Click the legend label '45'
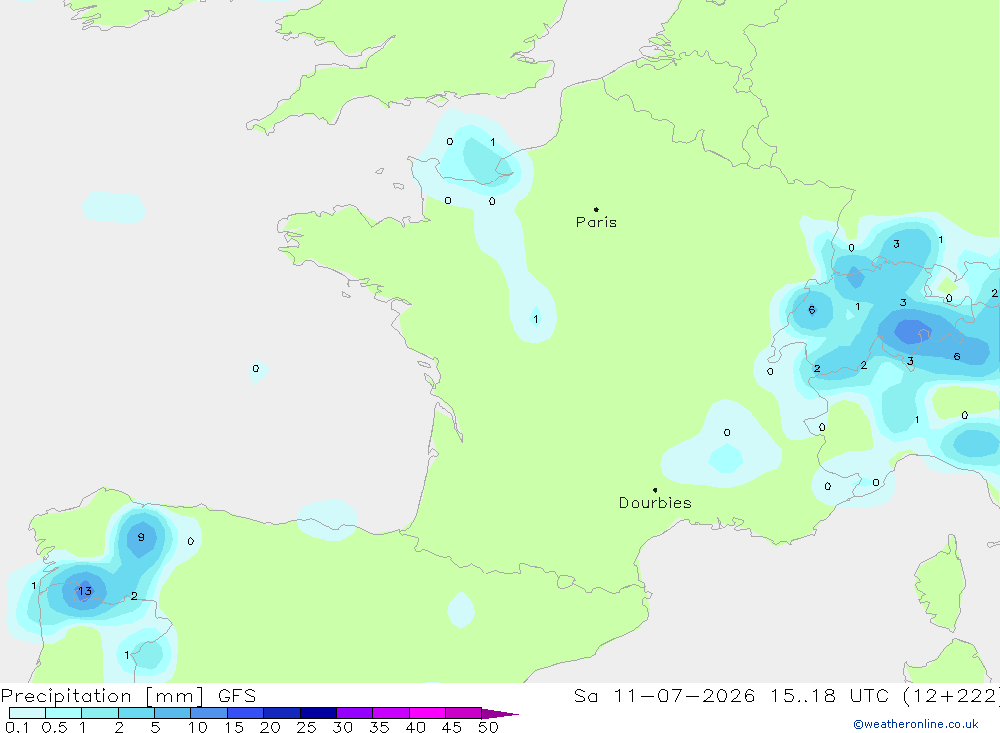The height and width of the screenshot is (733, 1000). (x=452, y=727)
